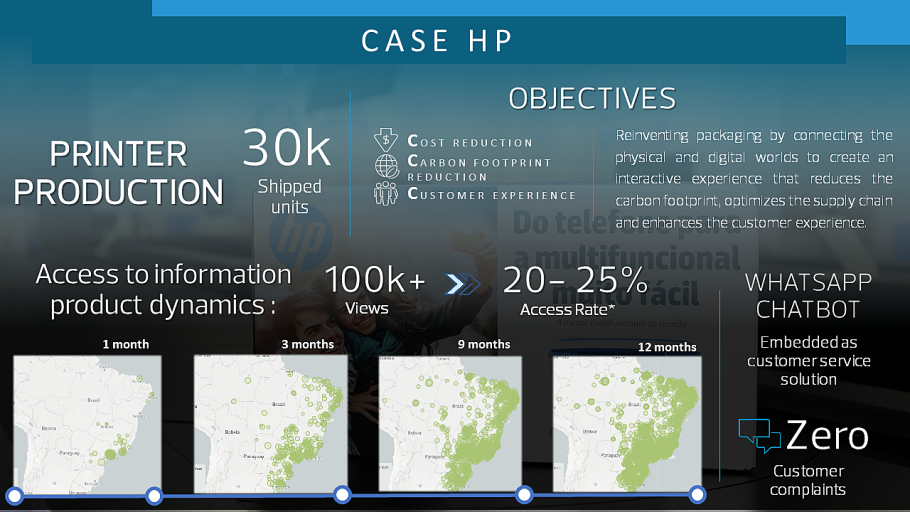Click the Customer complaints label

tap(808, 480)
